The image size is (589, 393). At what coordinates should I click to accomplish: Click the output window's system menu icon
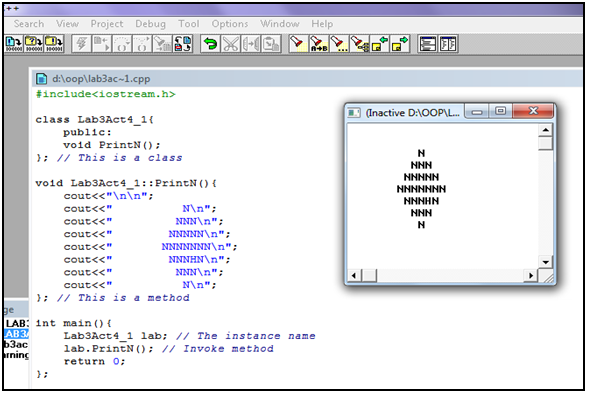[x=353, y=112]
